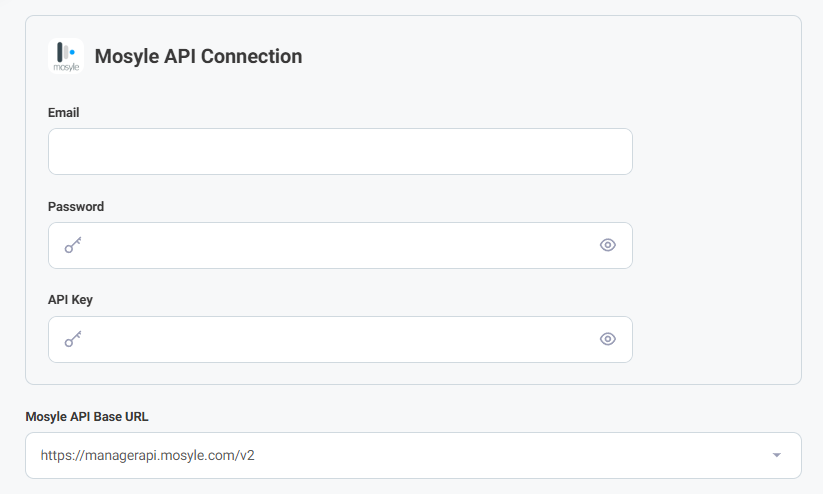Click the key icon in Password field

pos(73,245)
